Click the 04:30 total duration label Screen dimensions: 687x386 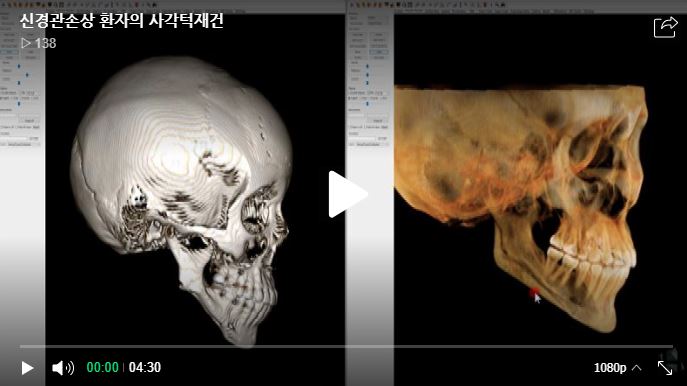click(145, 367)
